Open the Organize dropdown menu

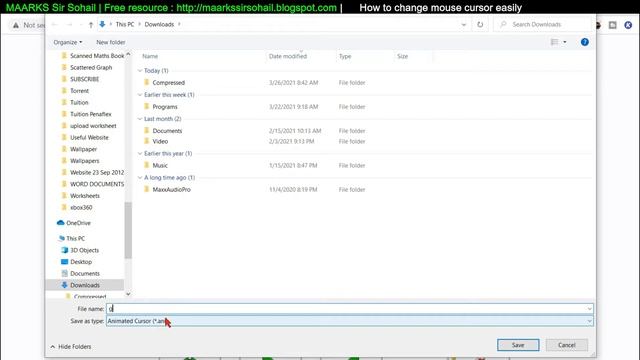(x=68, y=42)
